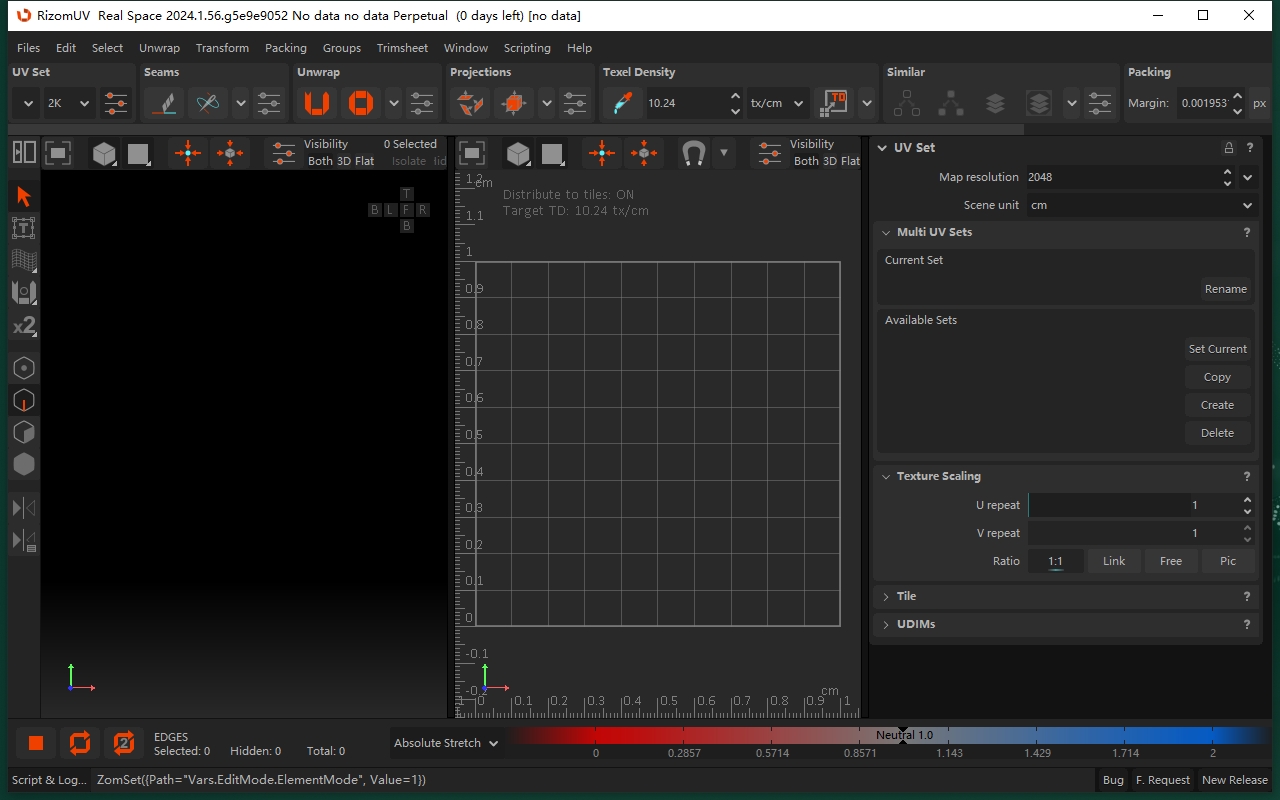
Task: Open the Seams settings sliders icon
Action: (269, 103)
